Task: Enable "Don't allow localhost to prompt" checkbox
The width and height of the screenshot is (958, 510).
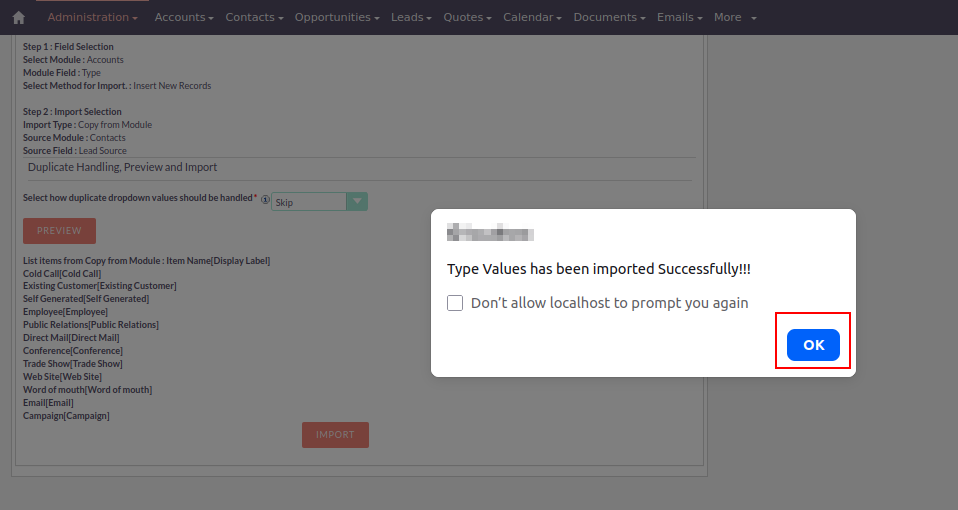Action: click(x=455, y=303)
